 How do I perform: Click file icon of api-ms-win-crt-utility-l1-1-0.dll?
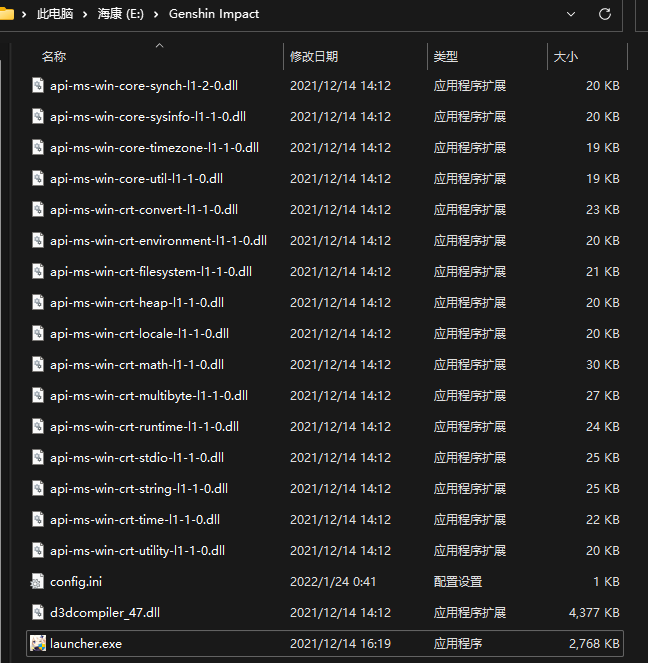(38, 551)
